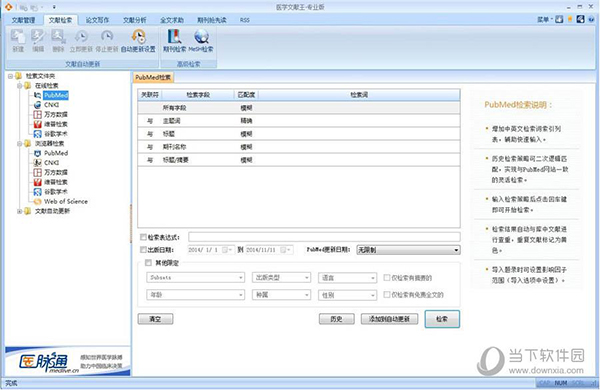Screen dimensions: 600x390
Task: Click the 检索文件夹 root folder
Action: pos(40,76)
